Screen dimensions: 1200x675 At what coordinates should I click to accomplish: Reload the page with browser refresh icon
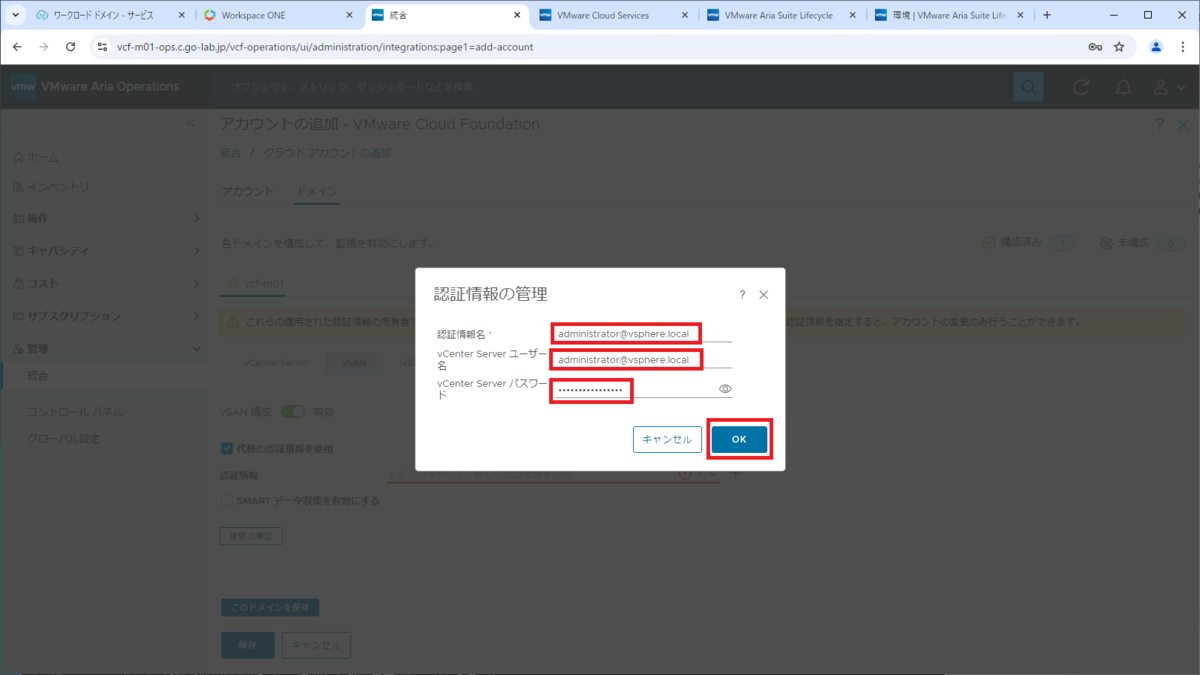tap(70, 47)
